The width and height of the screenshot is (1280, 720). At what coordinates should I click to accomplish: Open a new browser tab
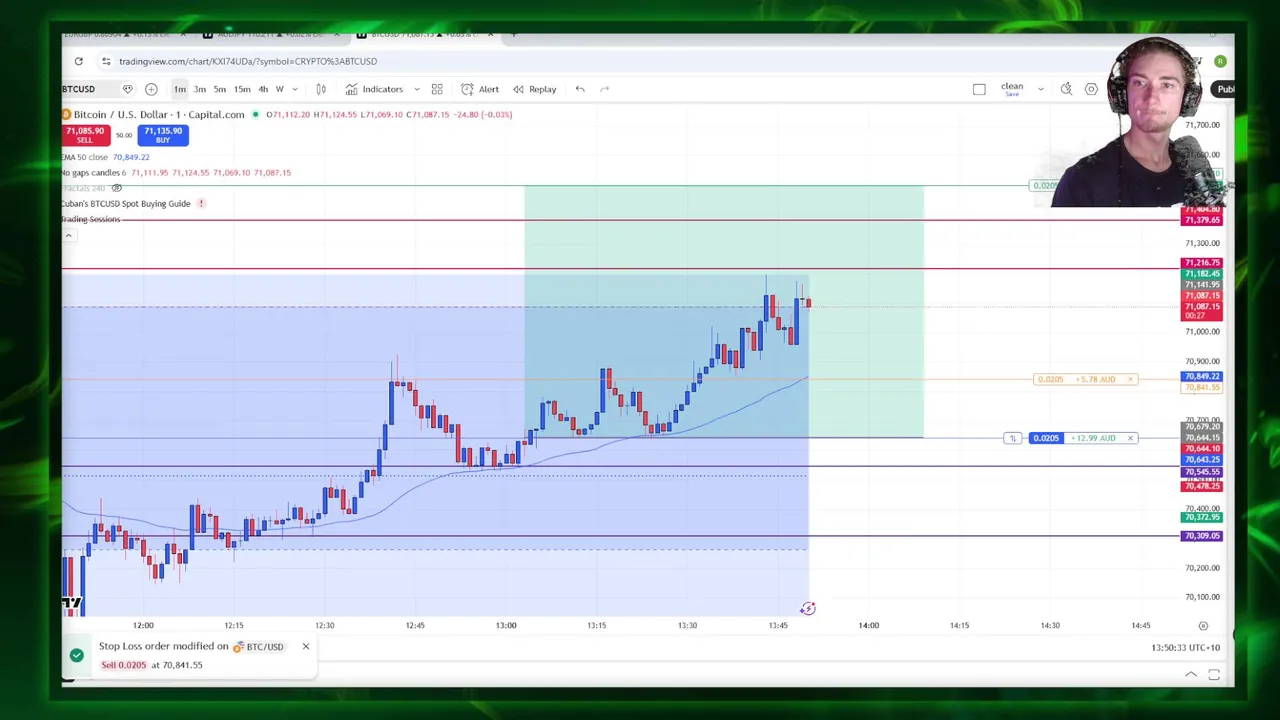click(513, 34)
